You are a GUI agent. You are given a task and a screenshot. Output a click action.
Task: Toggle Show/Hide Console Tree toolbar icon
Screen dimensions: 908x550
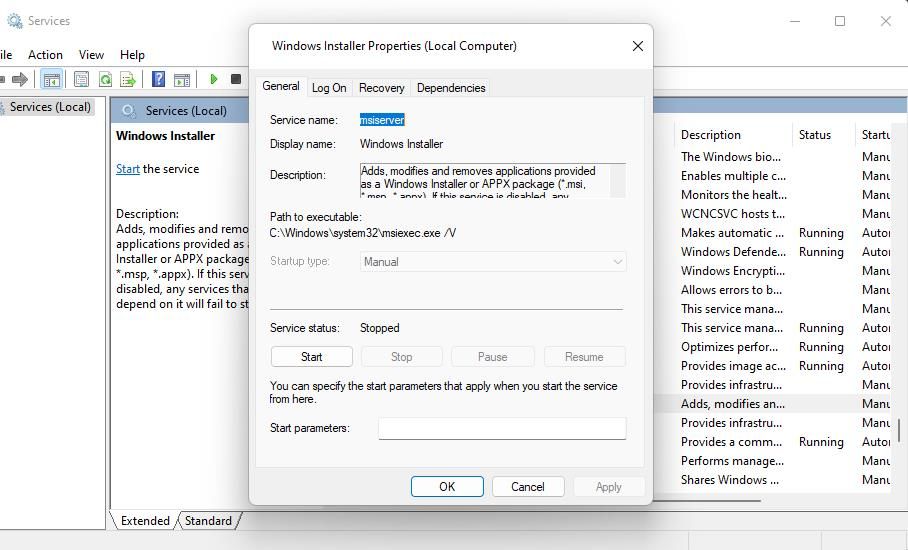pyautogui.click(x=52, y=79)
